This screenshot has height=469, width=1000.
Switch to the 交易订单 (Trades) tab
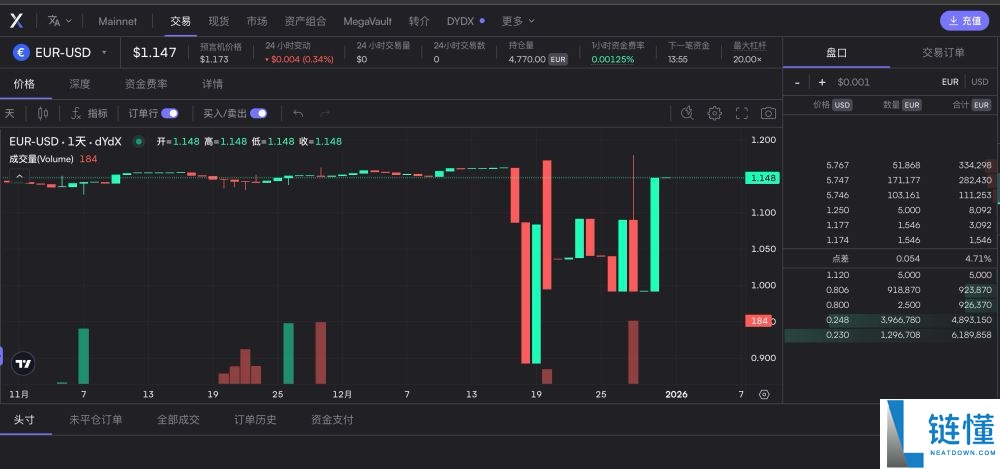pos(943,52)
